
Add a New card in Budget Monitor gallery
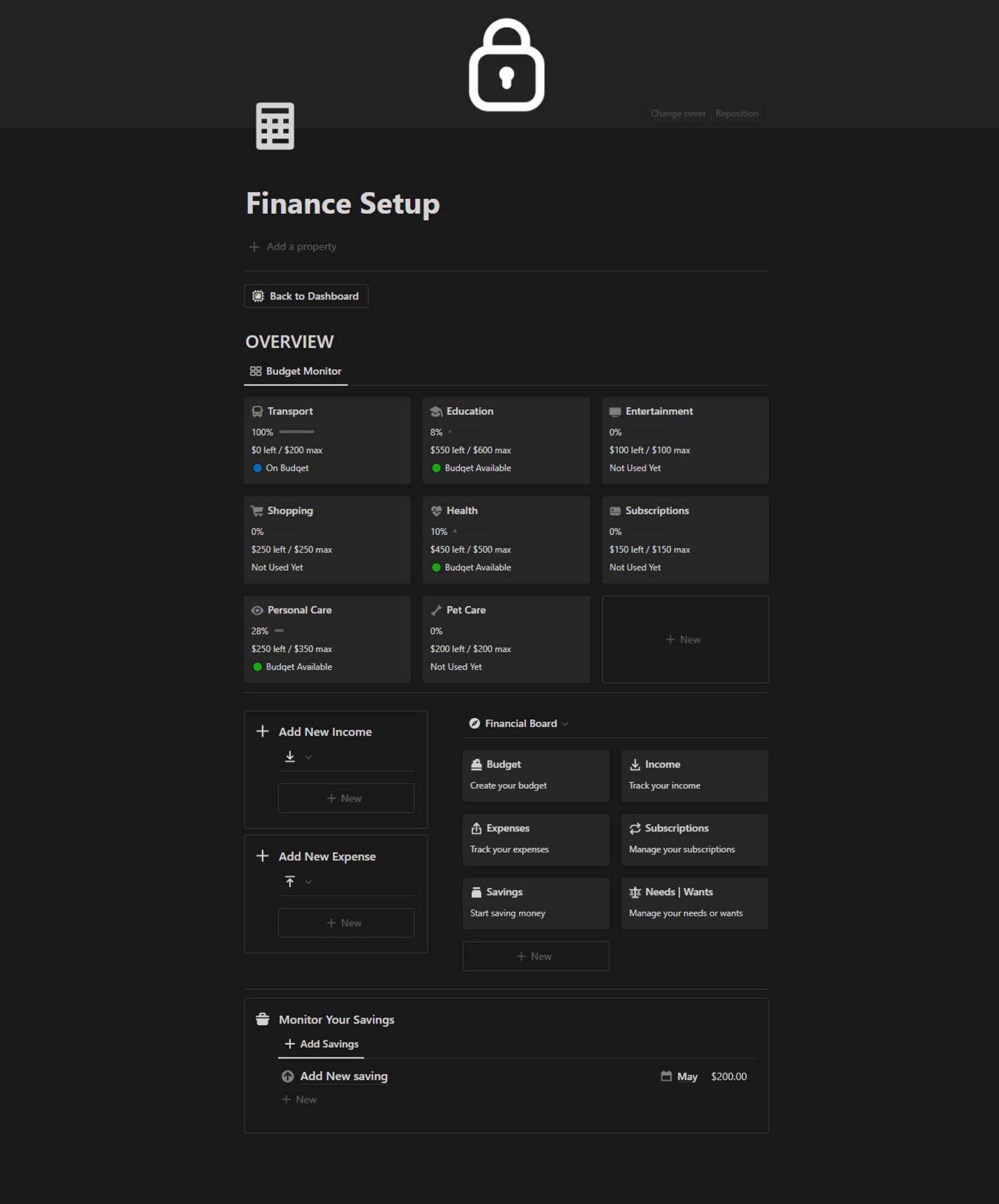(685, 639)
